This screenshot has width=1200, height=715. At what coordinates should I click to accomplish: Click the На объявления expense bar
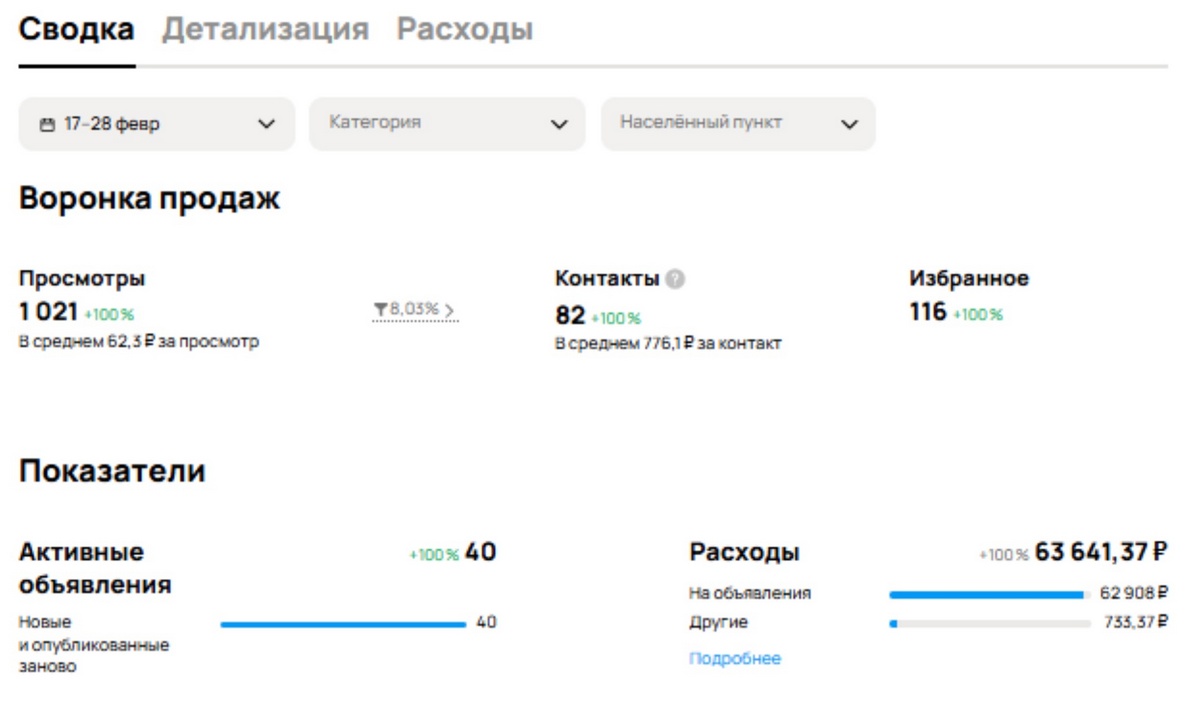[988, 595]
